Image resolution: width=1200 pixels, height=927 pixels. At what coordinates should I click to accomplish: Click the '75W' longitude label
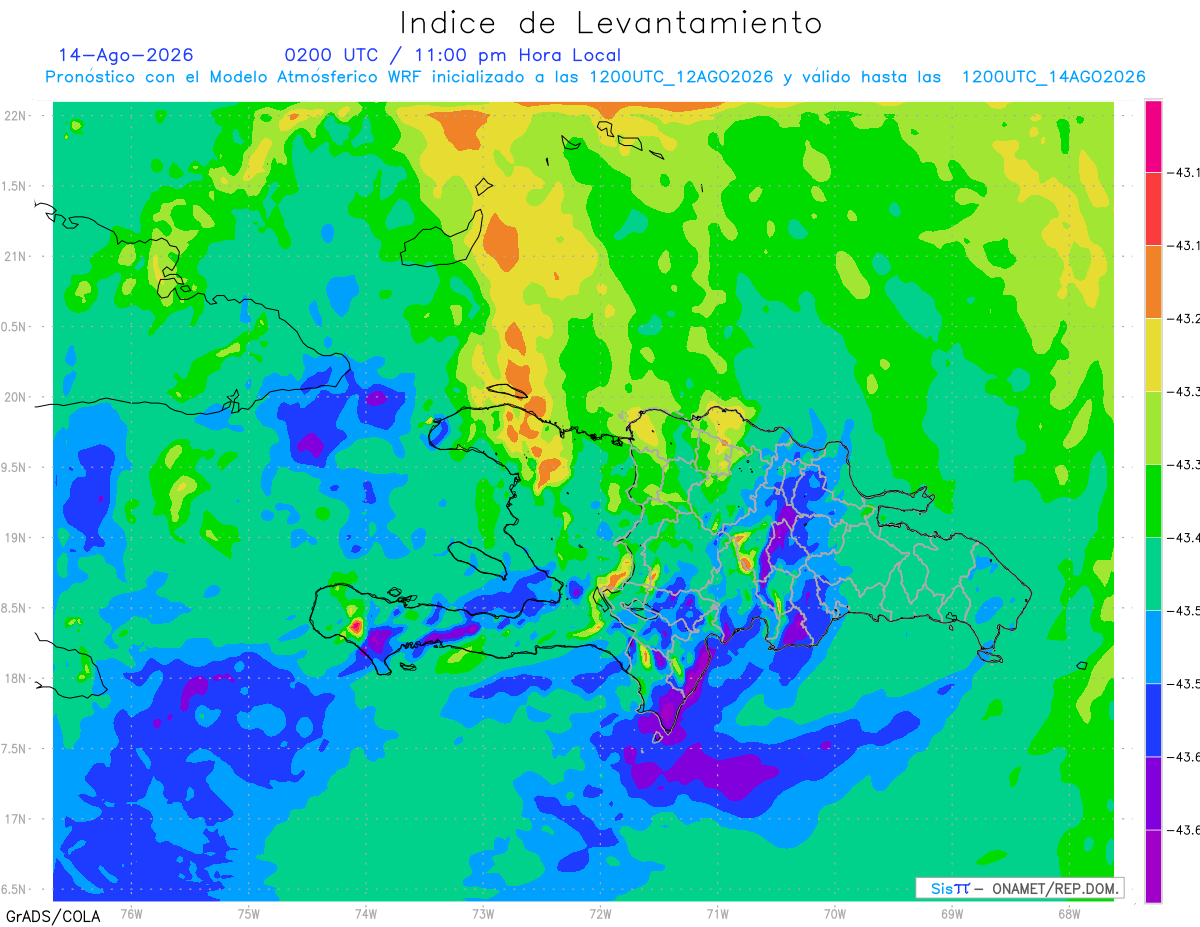(x=249, y=913)
